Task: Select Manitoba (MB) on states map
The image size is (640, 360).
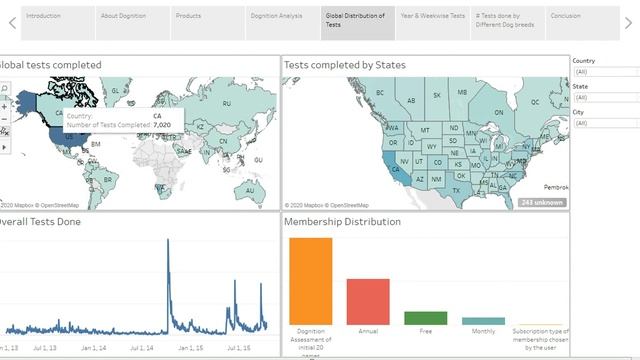Action: 462,92
